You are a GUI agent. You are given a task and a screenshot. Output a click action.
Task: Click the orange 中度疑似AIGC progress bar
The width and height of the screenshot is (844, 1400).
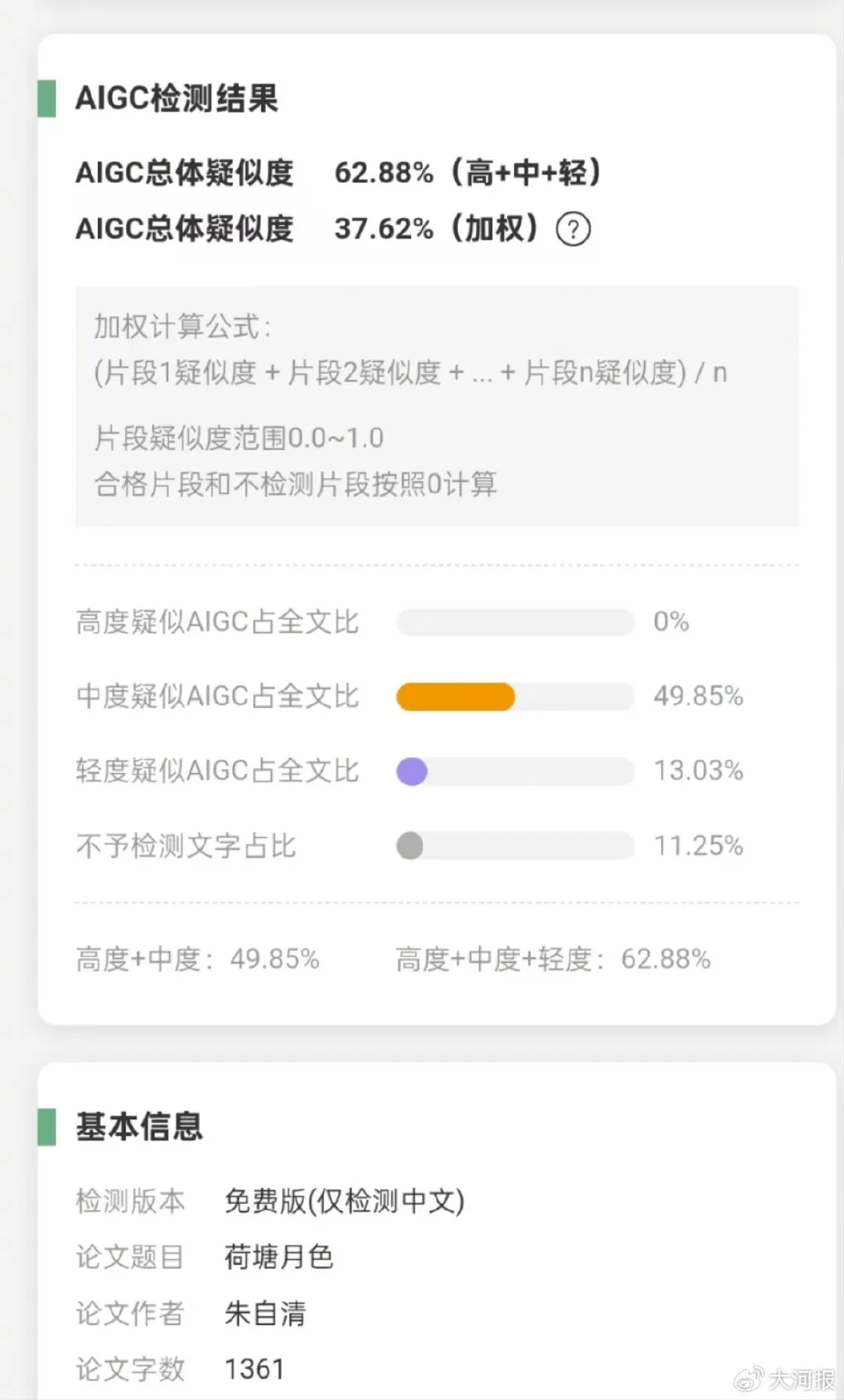click(x=456, y=696)
